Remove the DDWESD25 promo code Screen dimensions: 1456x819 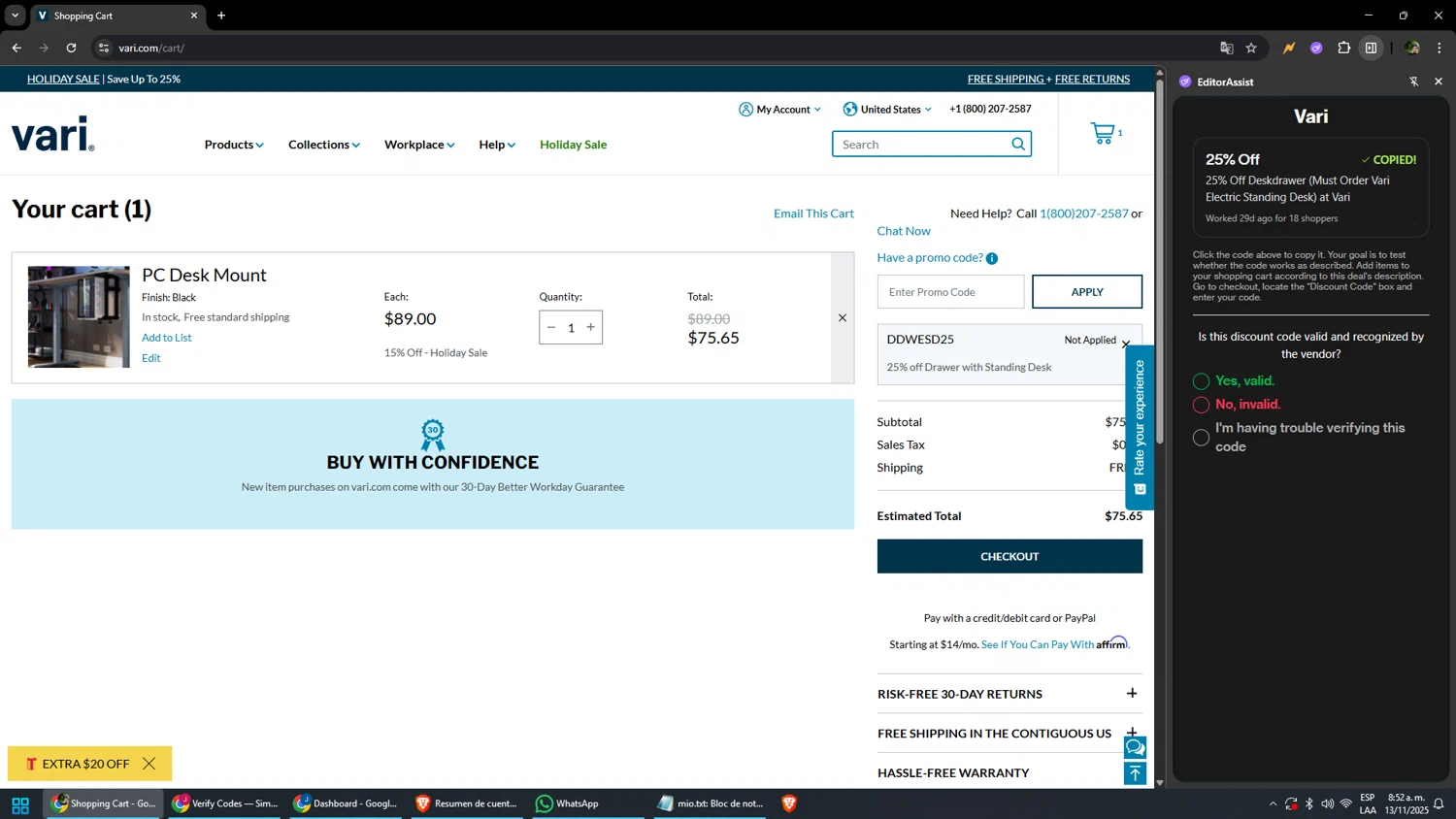tap(1126, 344)
